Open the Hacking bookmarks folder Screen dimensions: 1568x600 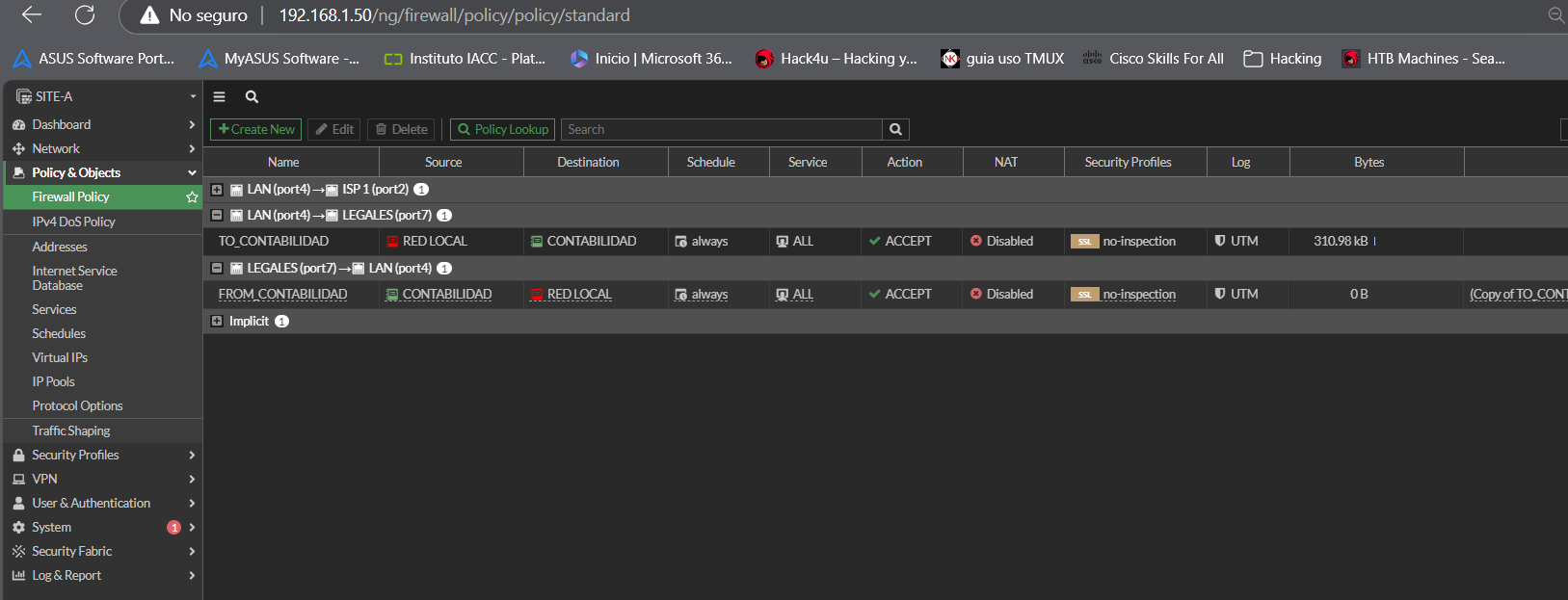[x=1283, y=59]
